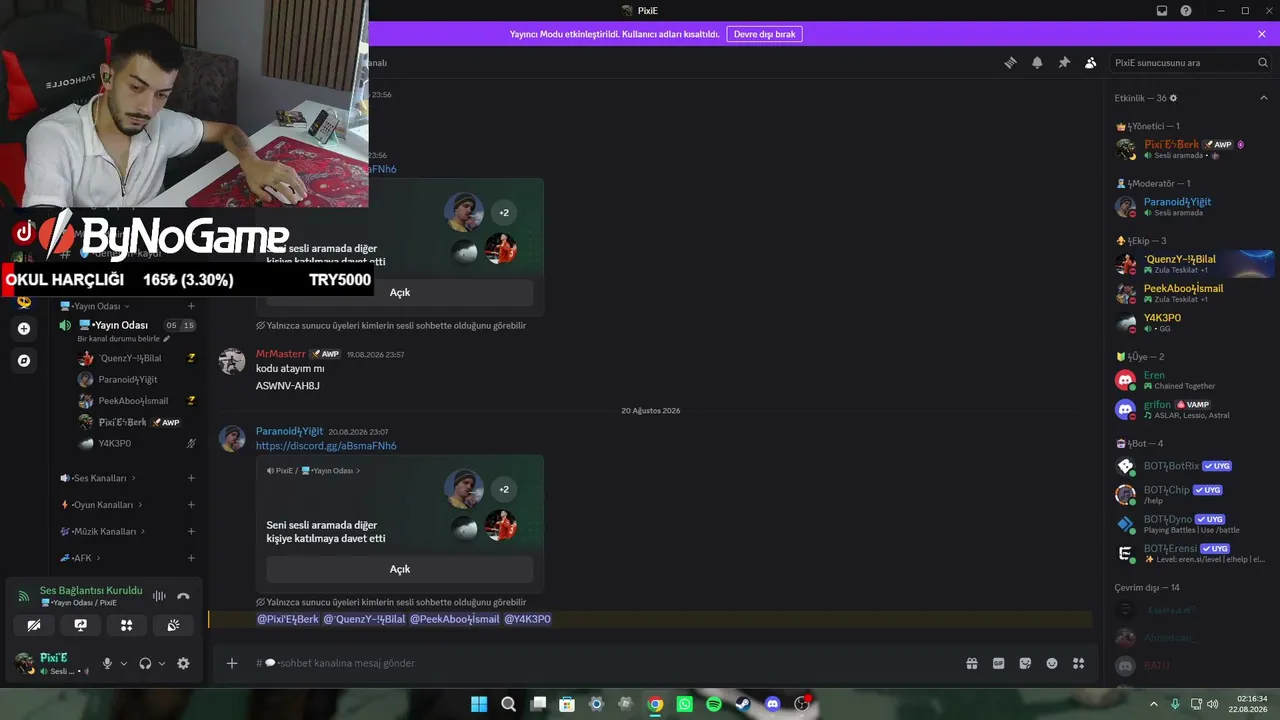Open microphone input options dropdown
This screenshot has height=720, width=1280.
pyautogui.click(x=124, y=663)
